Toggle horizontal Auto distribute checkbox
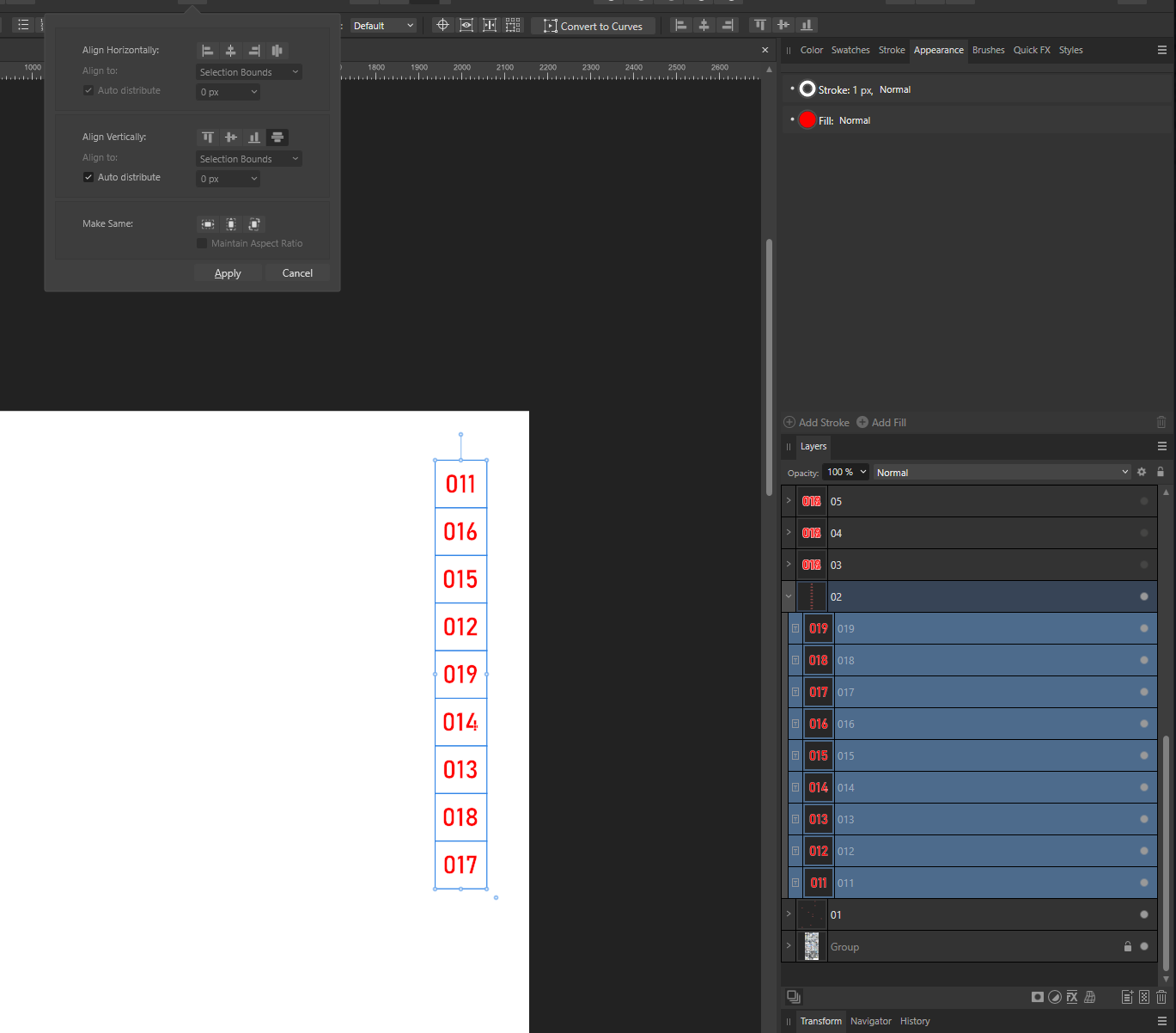1176x1033 pixels. click(x=88, y=90)
